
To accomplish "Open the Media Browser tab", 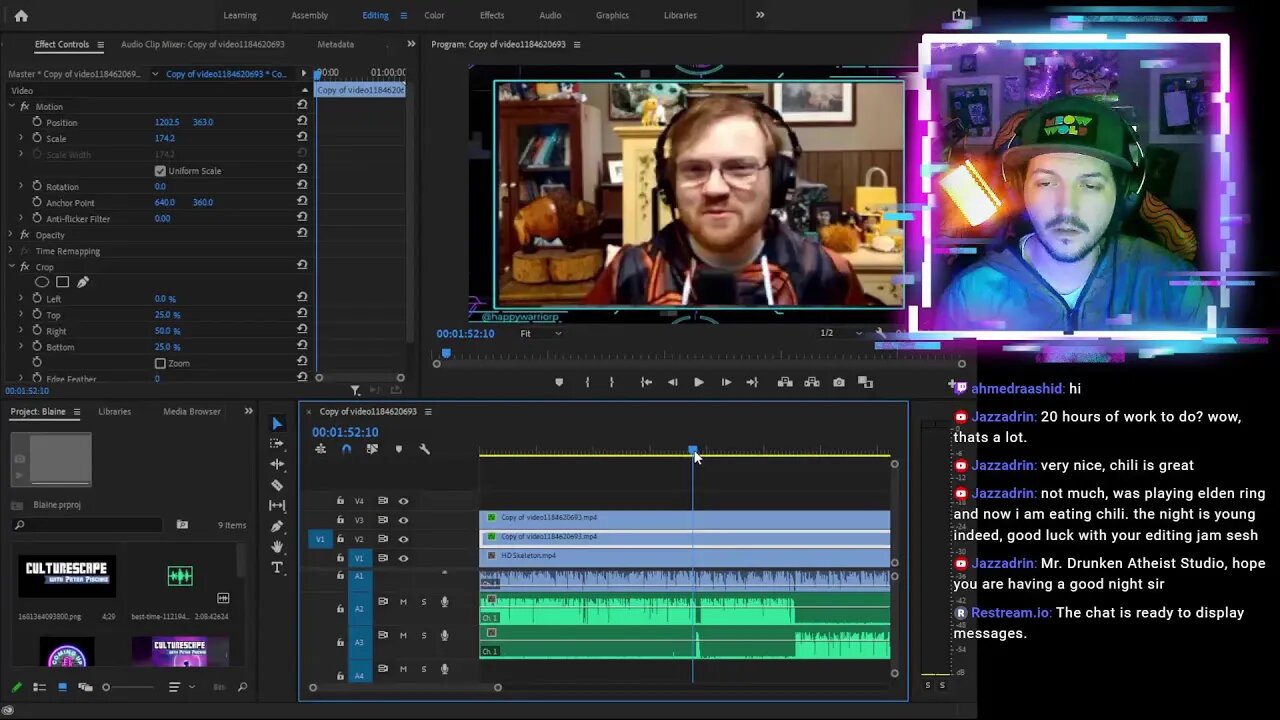I will [192, 411].
